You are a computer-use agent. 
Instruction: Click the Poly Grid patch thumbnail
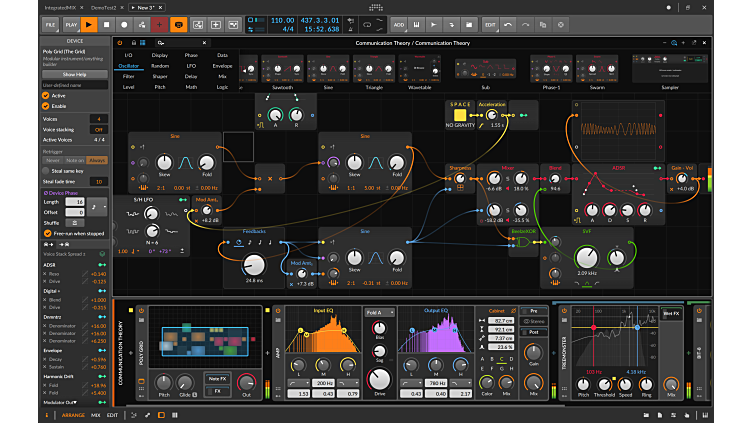[205, 338]
